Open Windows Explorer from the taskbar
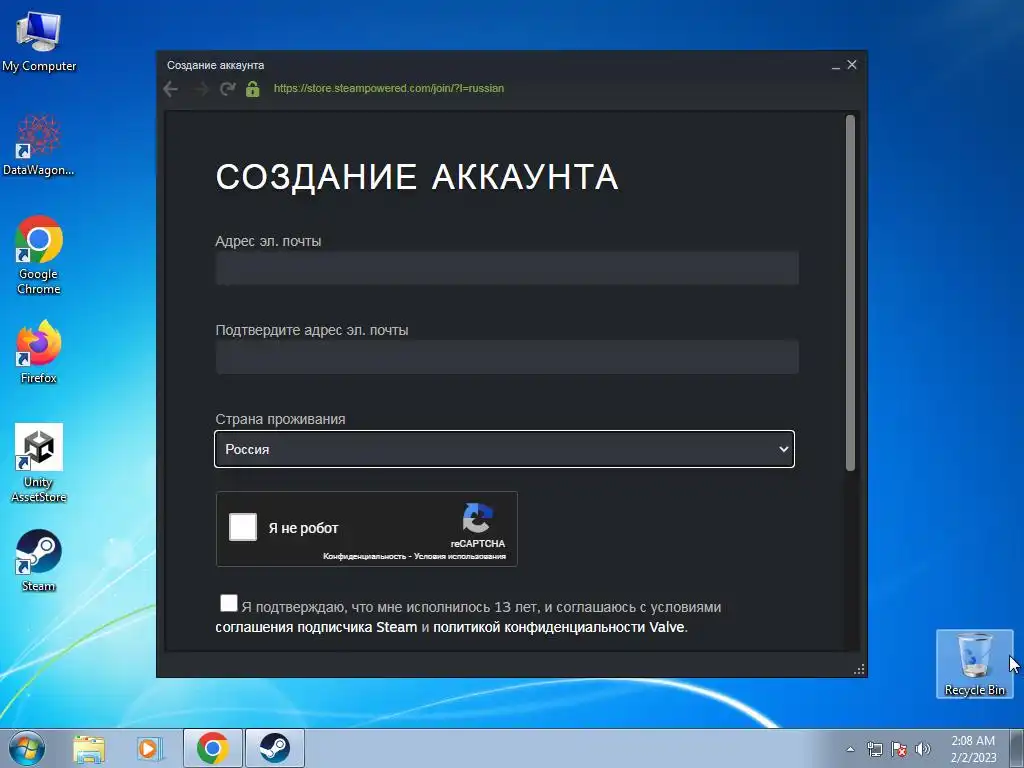Image resolution: width=1024 pixels, height=768 pixels. (x=89, y=748)
